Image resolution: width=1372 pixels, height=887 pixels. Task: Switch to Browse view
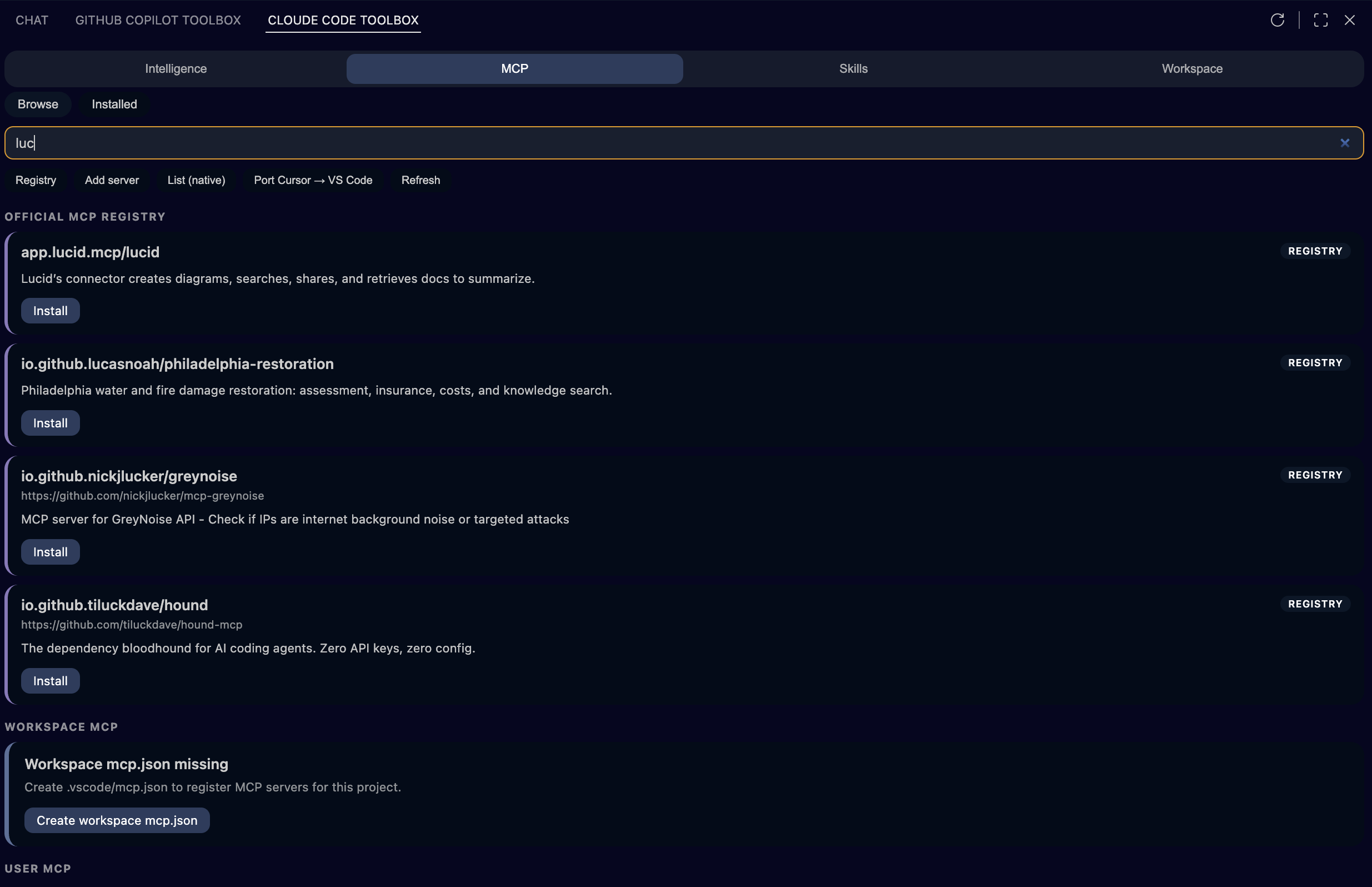38,104
